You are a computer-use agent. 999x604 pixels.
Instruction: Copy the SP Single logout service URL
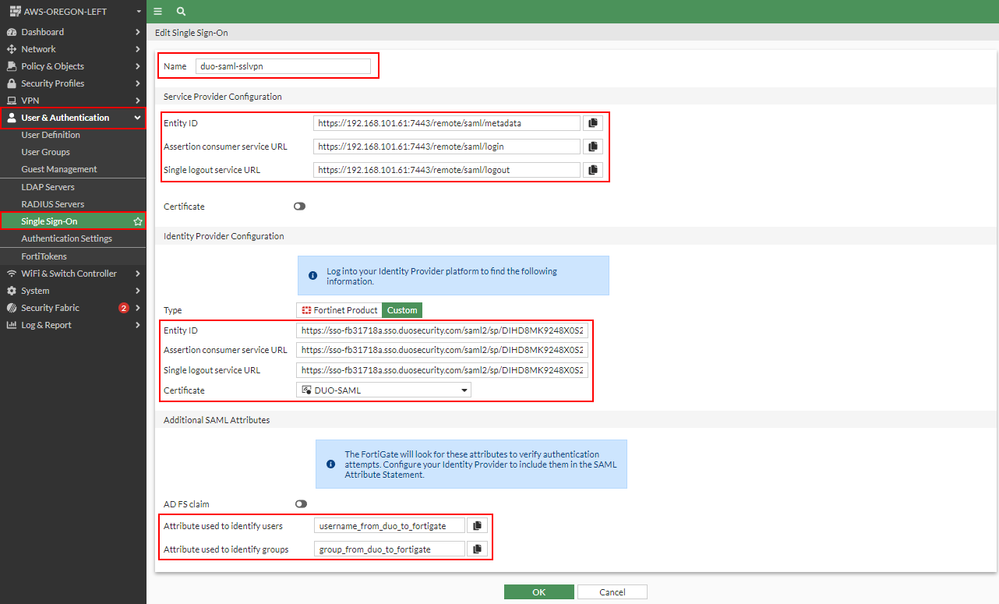pos(593,170)
